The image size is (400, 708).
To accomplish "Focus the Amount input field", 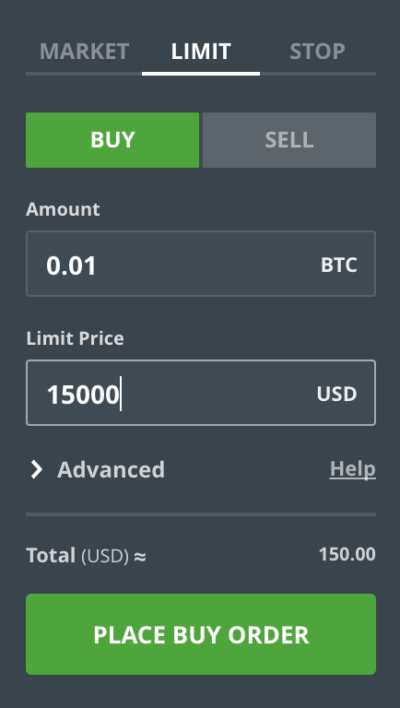I will pyautogui.click(x=201, y=264).
